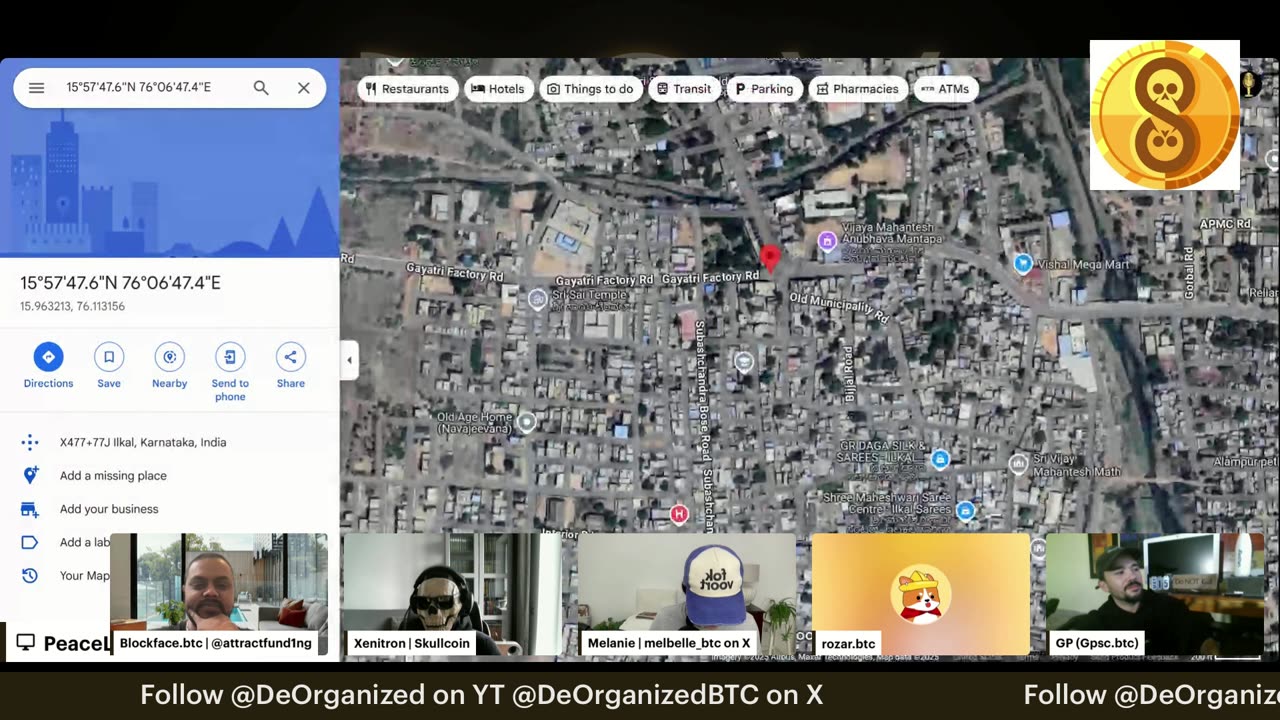Filter map by Pharmacies chip
The height and width of the screenshot is (720, 1280).
858,89
